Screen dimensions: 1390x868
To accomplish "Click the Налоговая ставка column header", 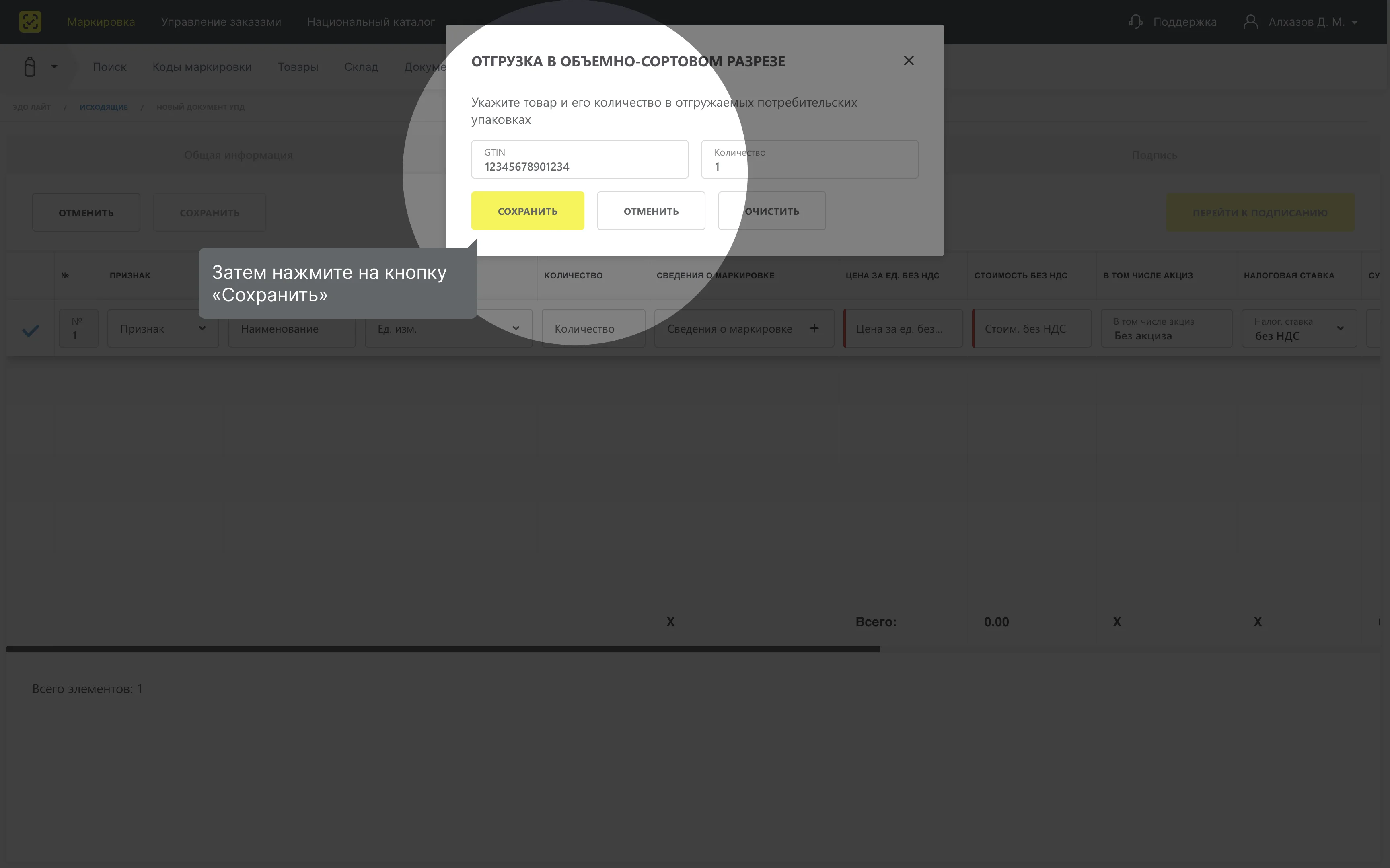I will tap(1288, 276).
